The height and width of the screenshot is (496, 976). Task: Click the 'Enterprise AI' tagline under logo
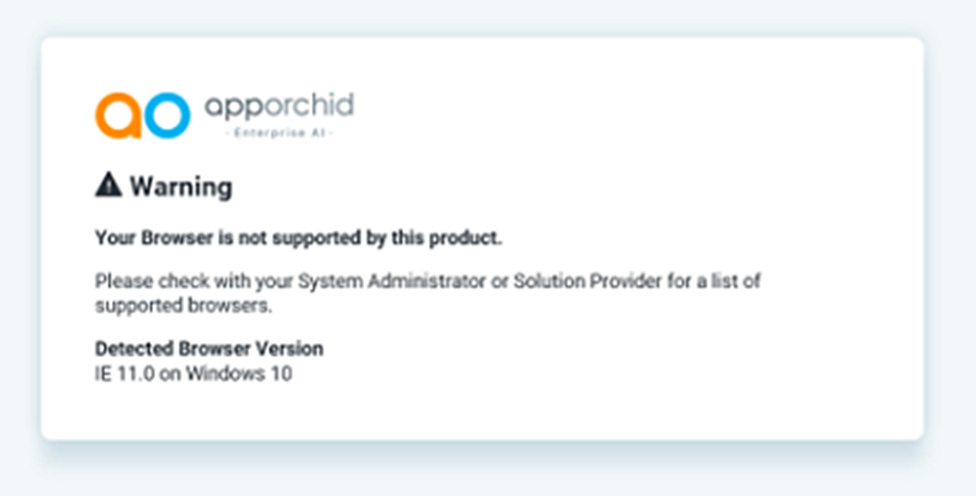click(x=278, y=133)
